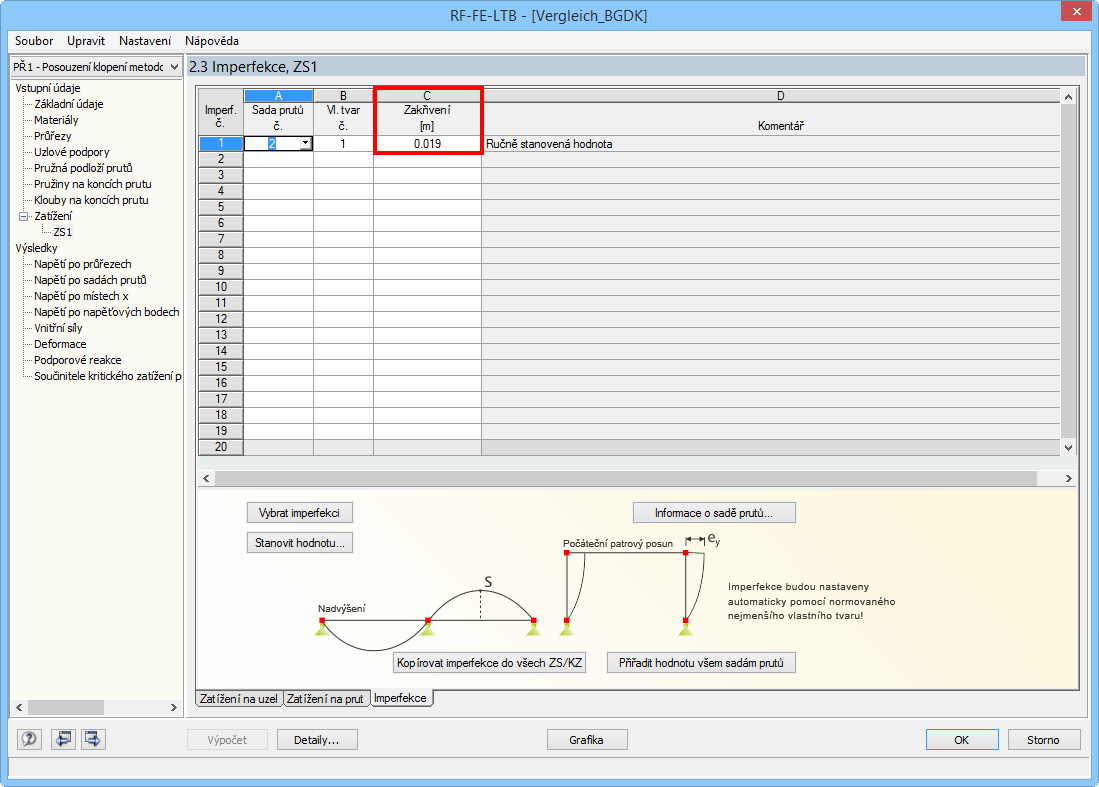The width and height of the screenshot is (1099, 787).
Task: Confirm with the OK button
Action: click(x=962, y=740)
